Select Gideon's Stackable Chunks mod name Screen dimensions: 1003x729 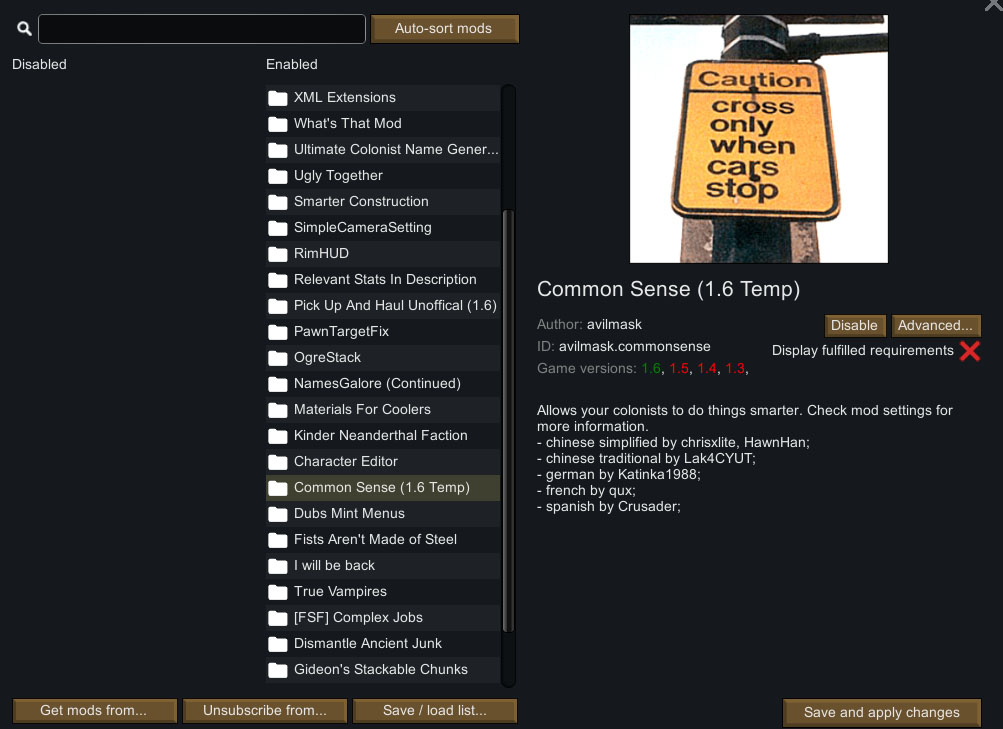tap(381, 670)
